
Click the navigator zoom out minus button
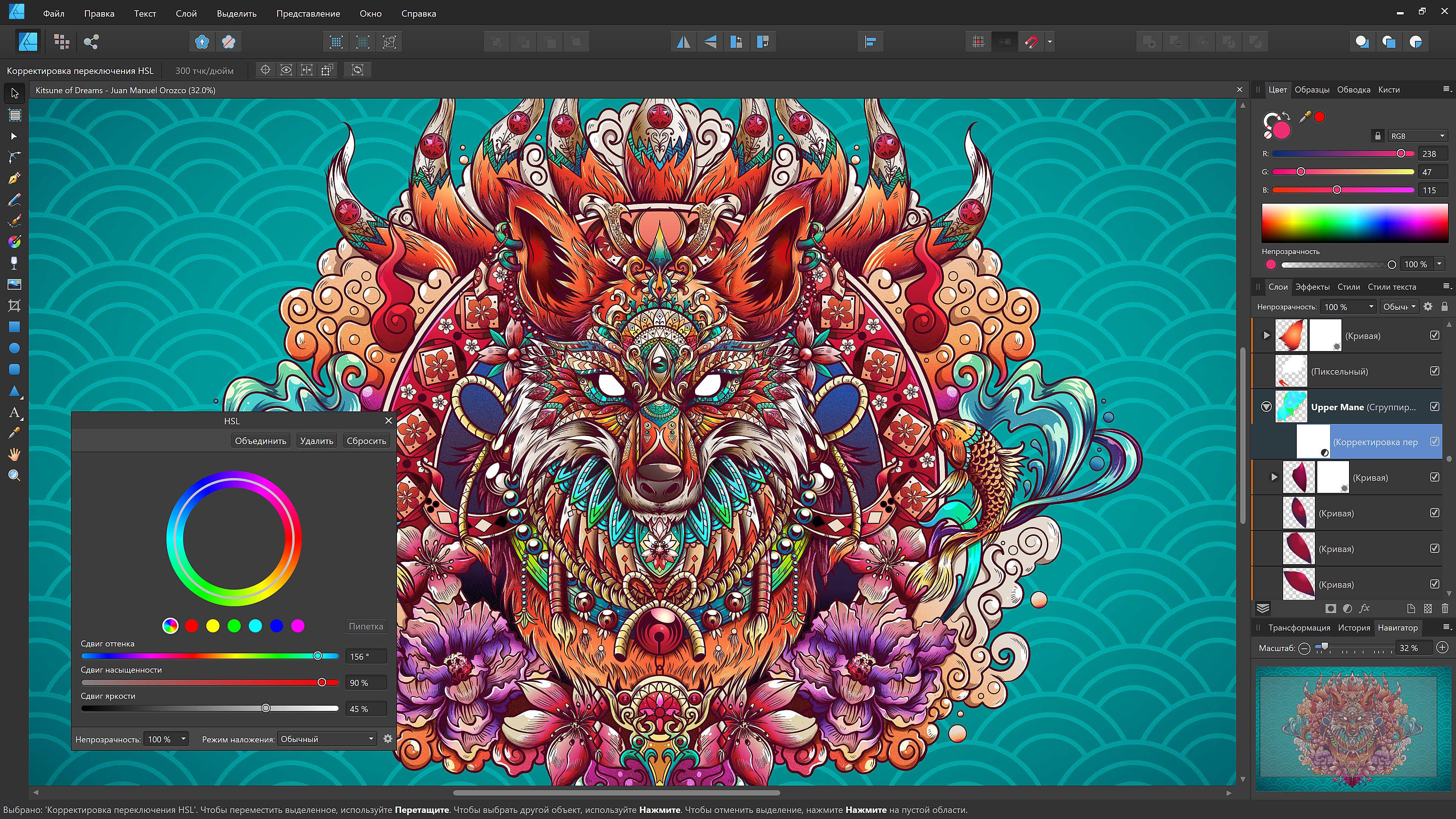[x=1304, y=648]
